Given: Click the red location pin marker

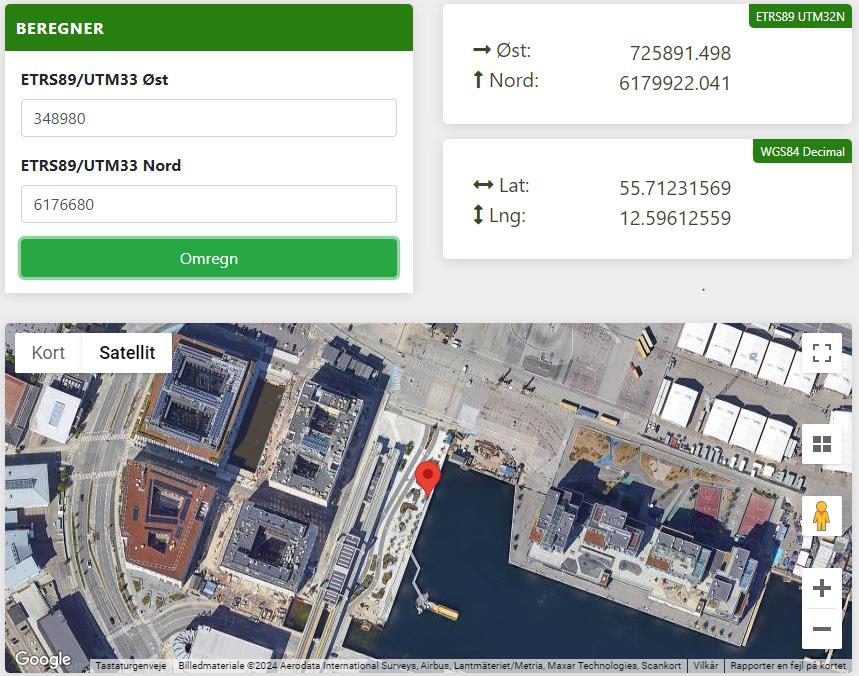Looking at the screenshot, I should [428, 479].
